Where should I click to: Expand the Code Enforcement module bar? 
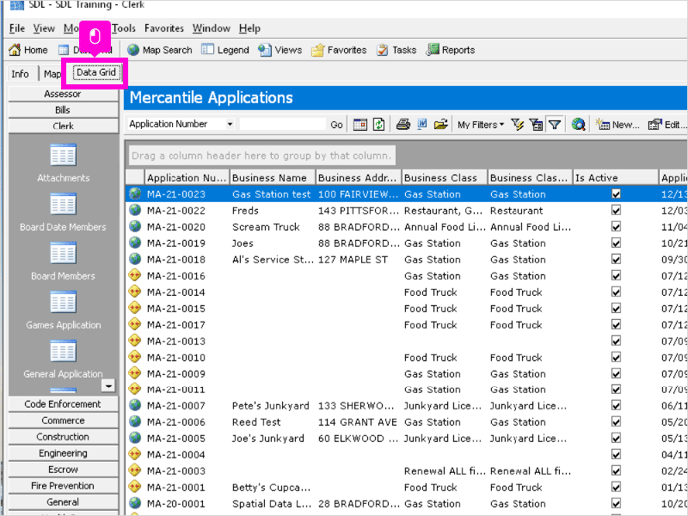click(63, 404)
